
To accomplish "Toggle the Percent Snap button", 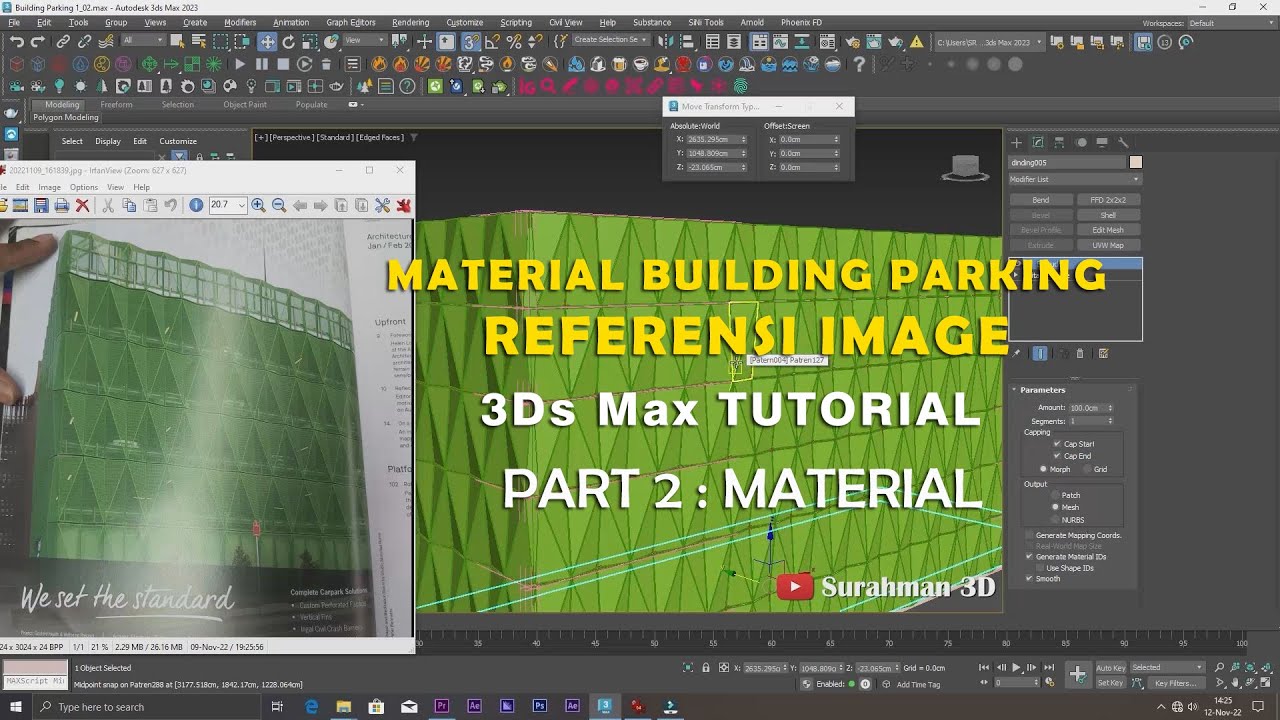I will pos(514,42).
